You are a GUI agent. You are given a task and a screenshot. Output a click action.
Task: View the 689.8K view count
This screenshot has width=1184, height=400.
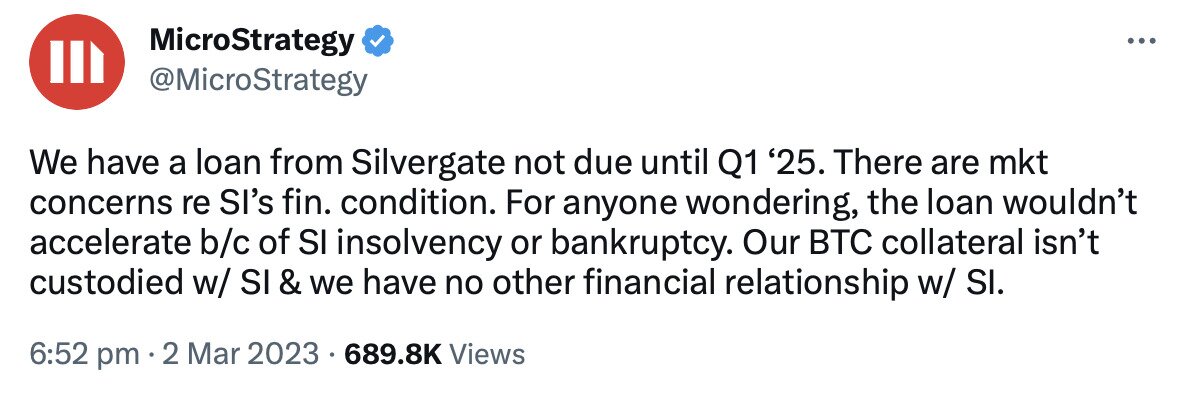(393, 353)
